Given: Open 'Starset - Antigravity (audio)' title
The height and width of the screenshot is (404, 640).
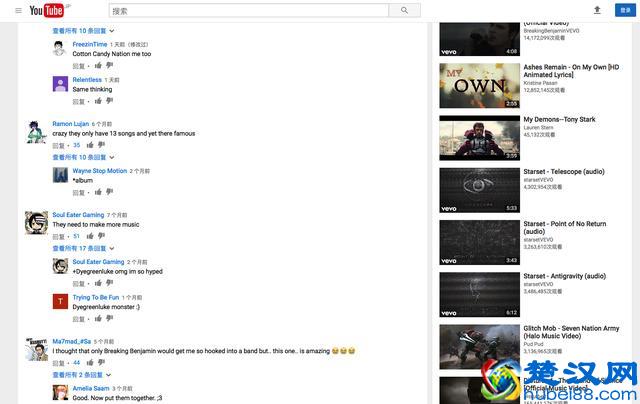Looking at the screenshot, I should [x=564, y=276].
